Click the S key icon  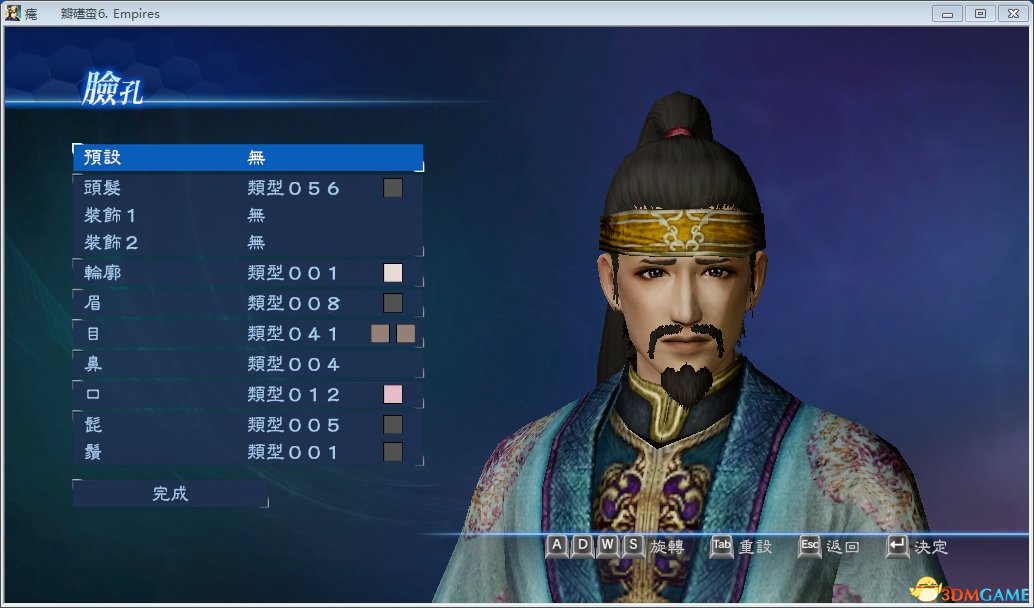pyautogui.click(x=633, y=546)
